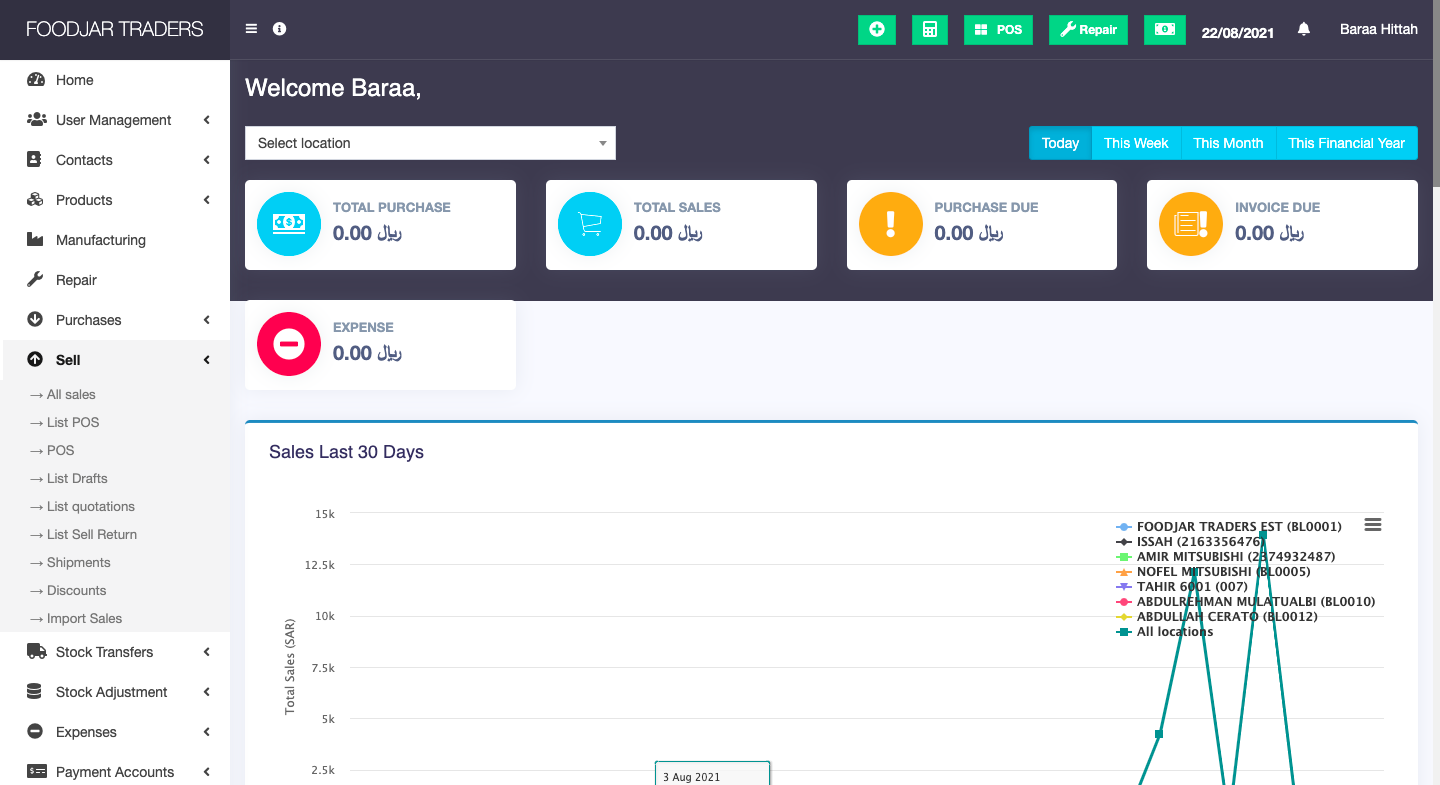Click the Purchase Due exclamation icon
Image resolution: width=1440 pixels, height=785 pixels.
(x=891, y=224)
